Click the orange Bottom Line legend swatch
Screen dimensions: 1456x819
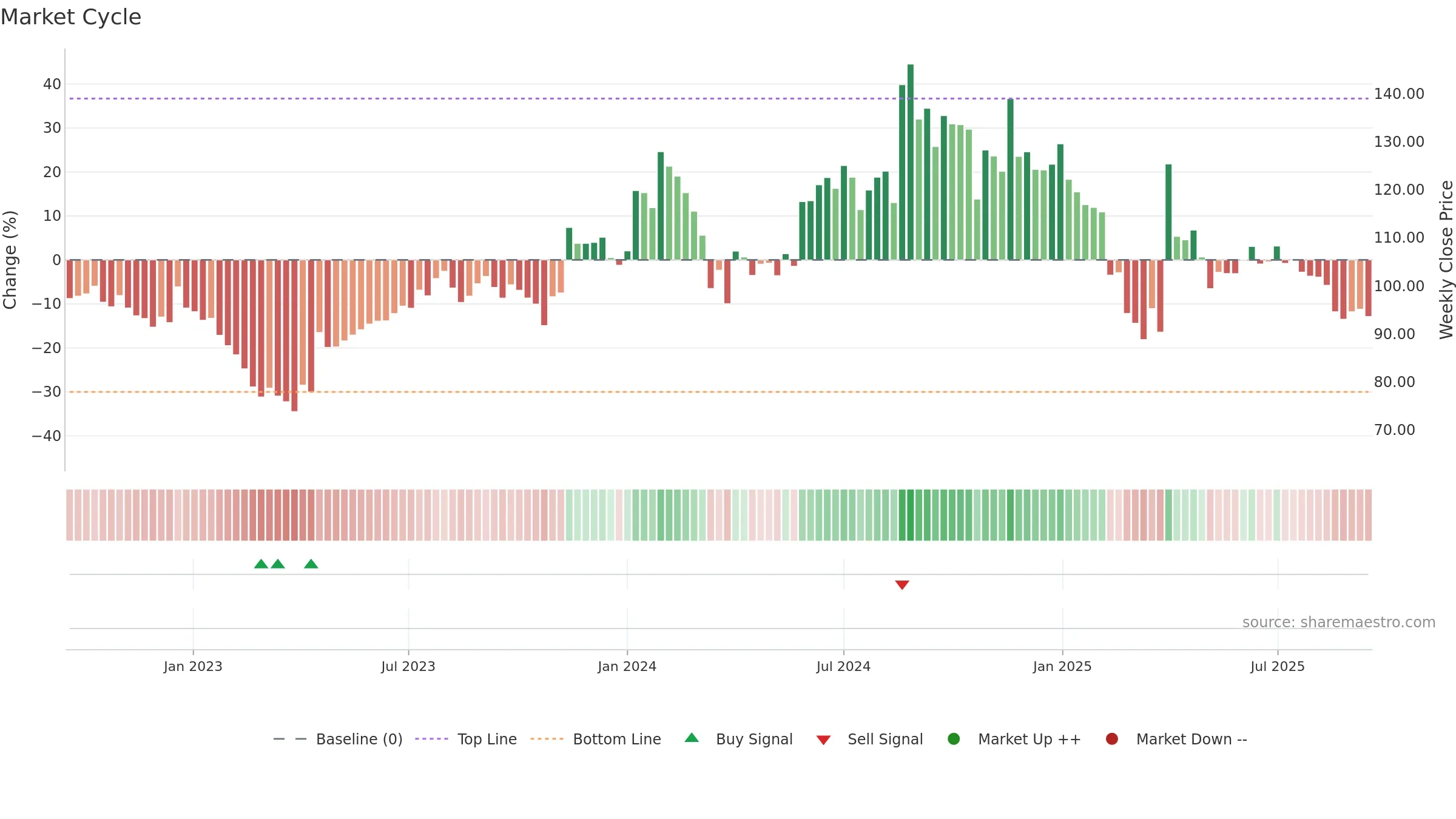(x=547, y=739)
